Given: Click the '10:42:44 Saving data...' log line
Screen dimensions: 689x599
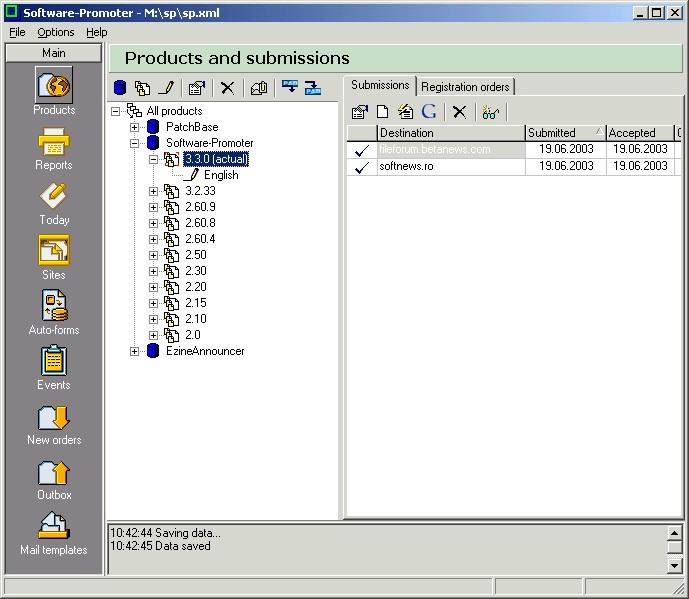Looking at the screenshot, I should [x=165, y=533].
